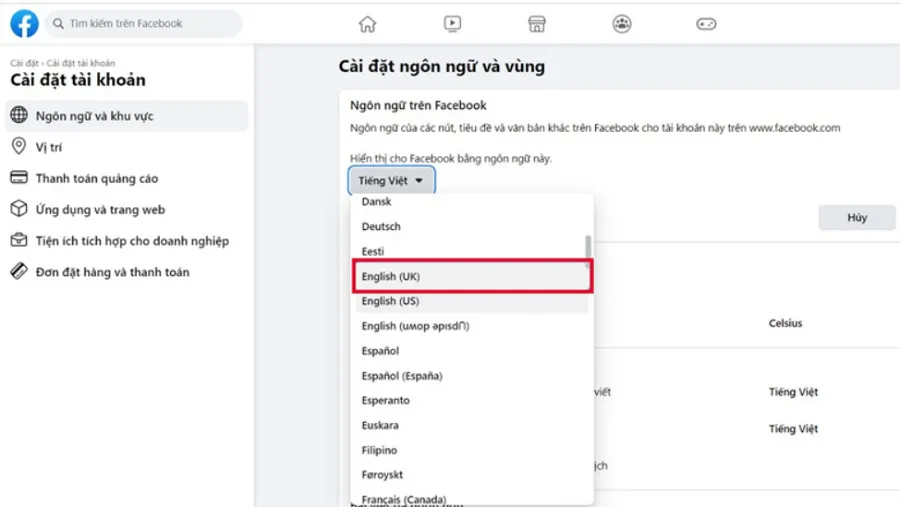Click the search magnifier icon

pos(58,24)
